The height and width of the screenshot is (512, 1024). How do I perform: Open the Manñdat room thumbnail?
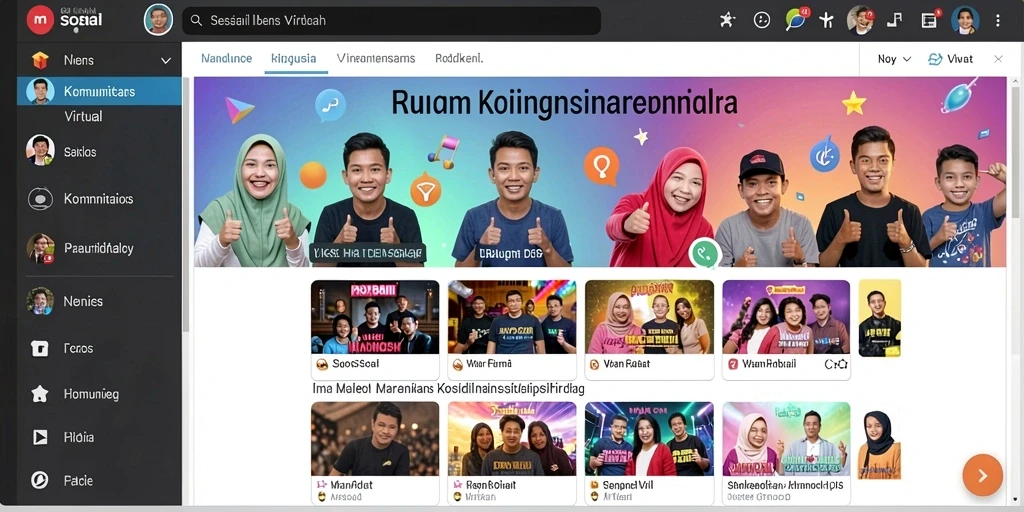(x=375, y=439)
